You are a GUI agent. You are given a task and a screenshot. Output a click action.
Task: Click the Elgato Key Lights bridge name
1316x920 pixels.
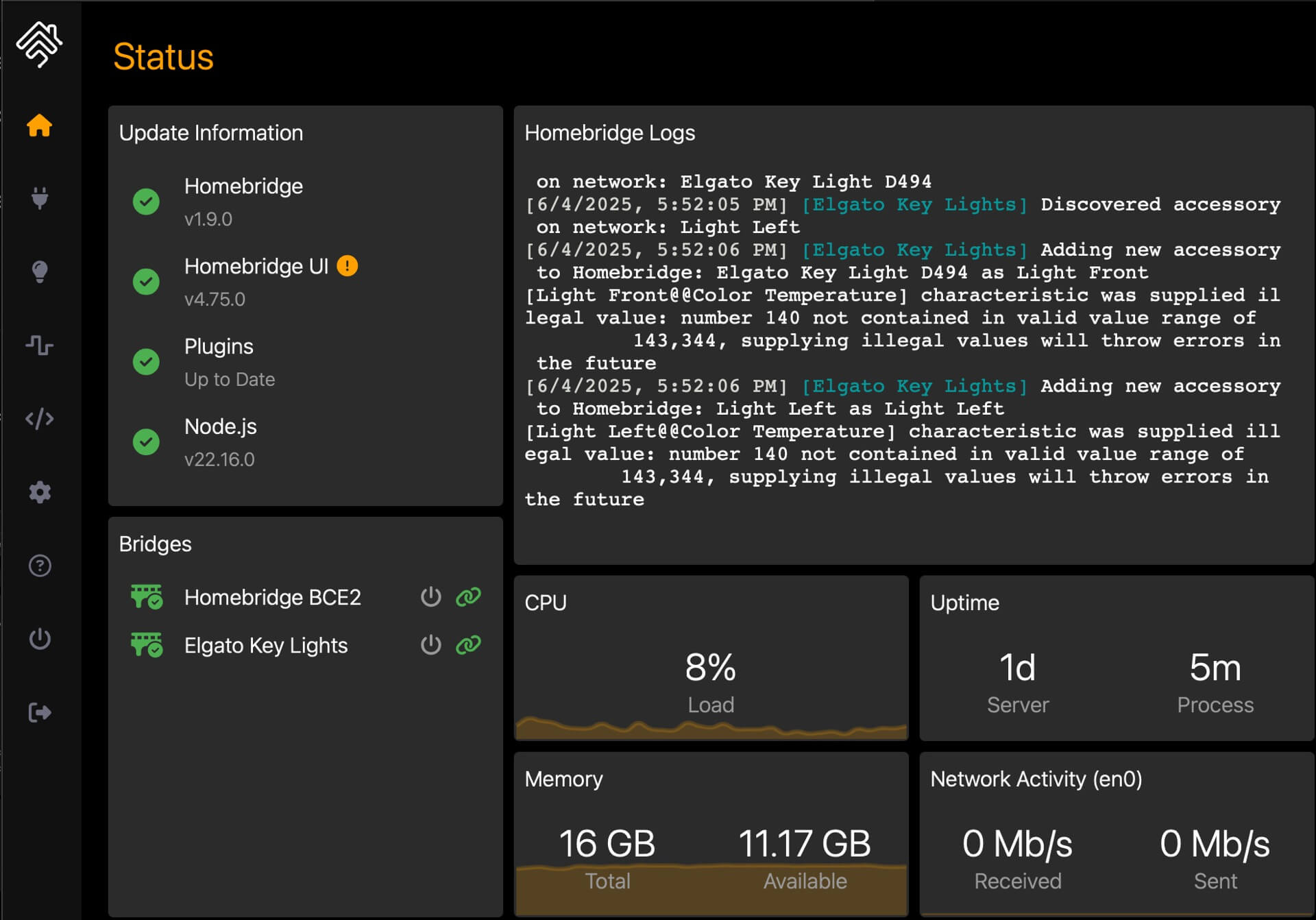point(266,646)
